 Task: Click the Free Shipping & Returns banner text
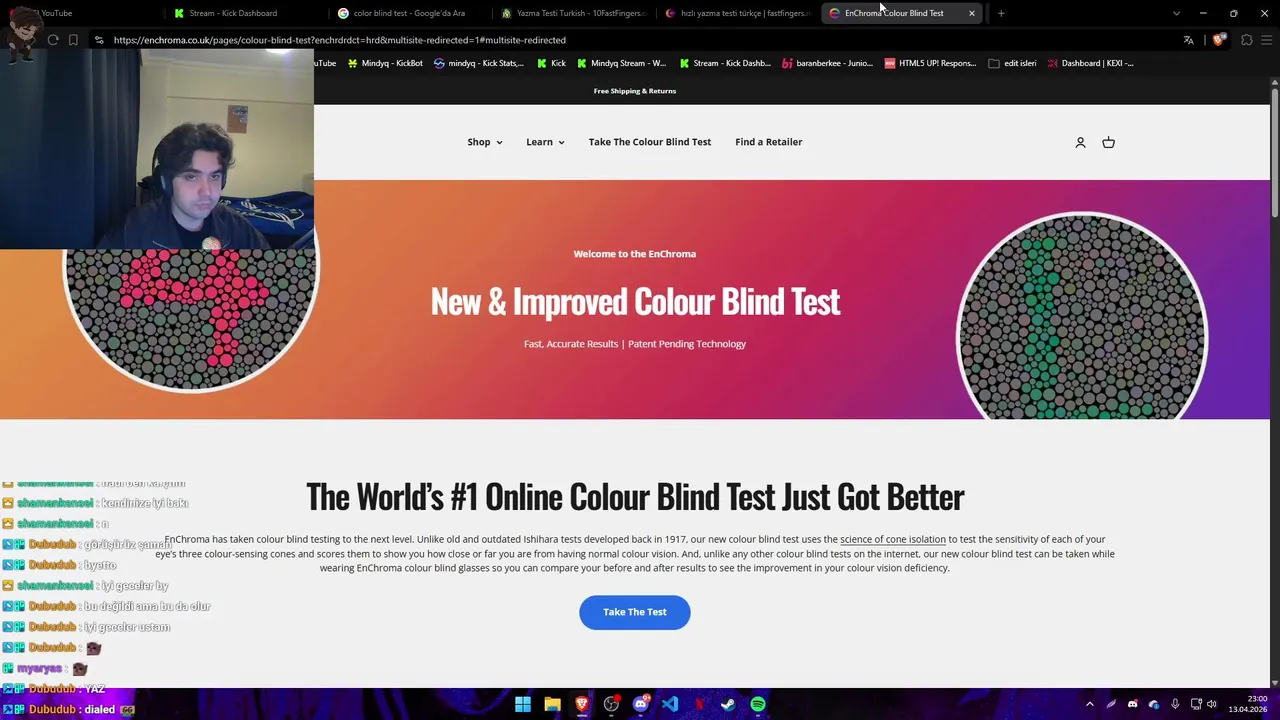tap(635, 91)
